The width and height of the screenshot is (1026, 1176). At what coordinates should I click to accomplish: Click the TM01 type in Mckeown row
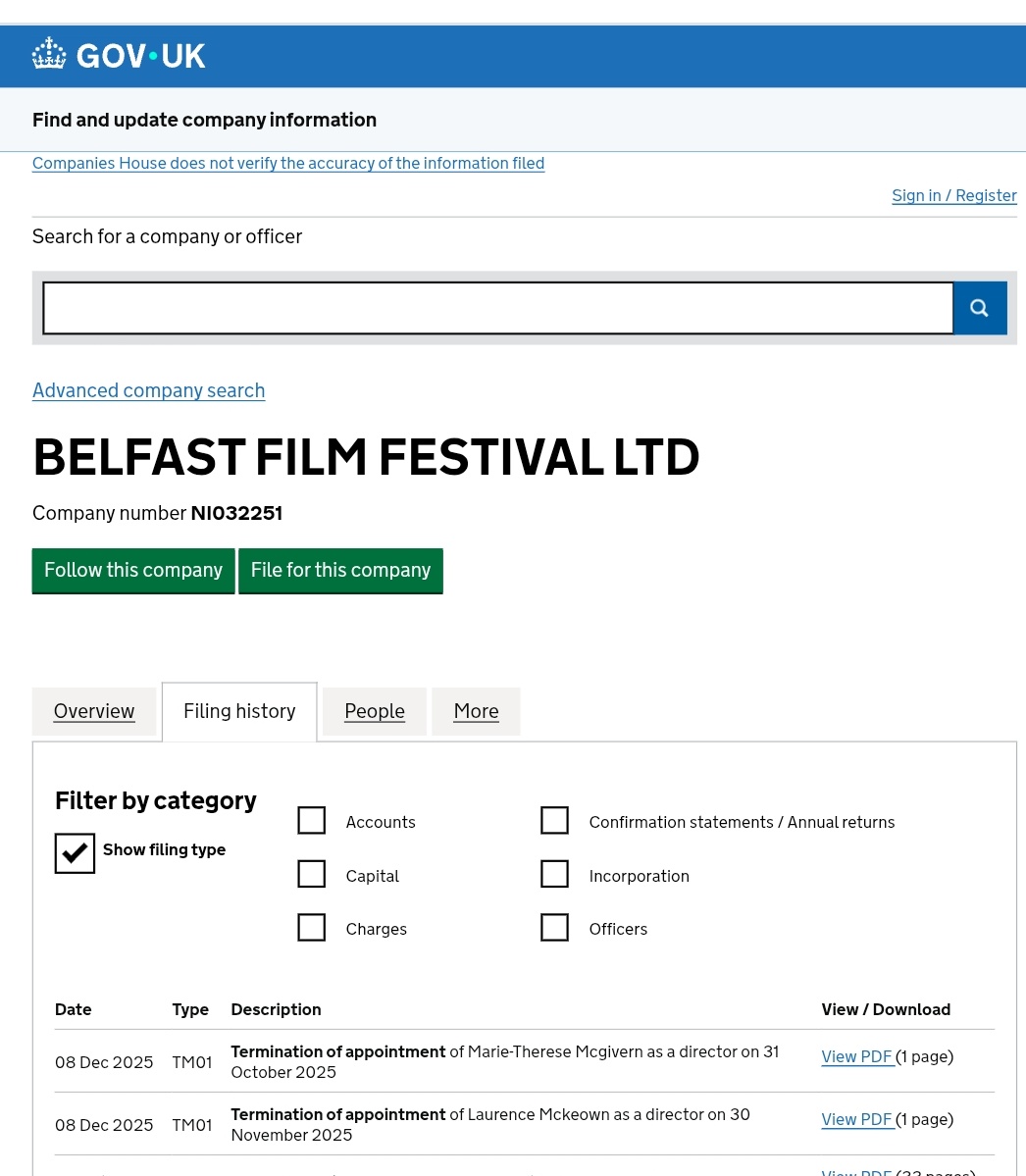(192, 1126)
